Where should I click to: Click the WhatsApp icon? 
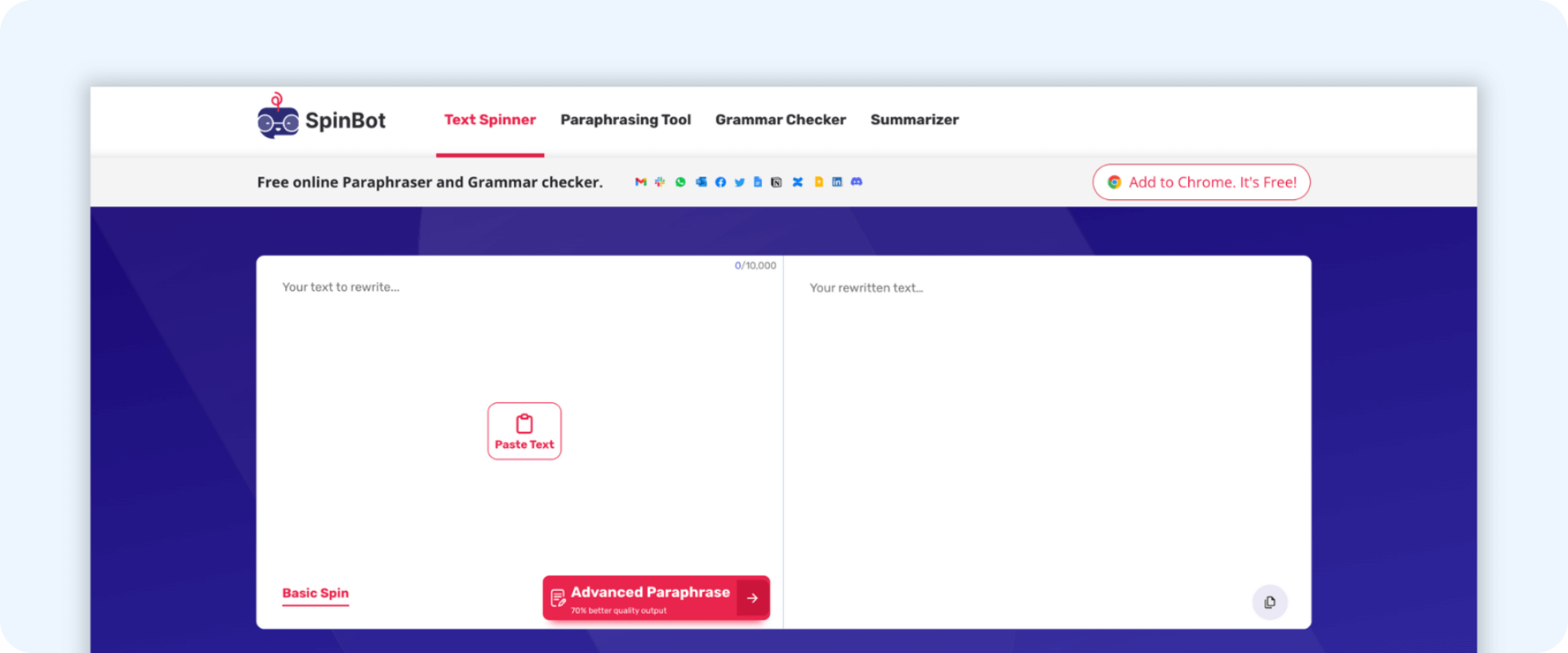pyautogui.click(x=680, y=182)
